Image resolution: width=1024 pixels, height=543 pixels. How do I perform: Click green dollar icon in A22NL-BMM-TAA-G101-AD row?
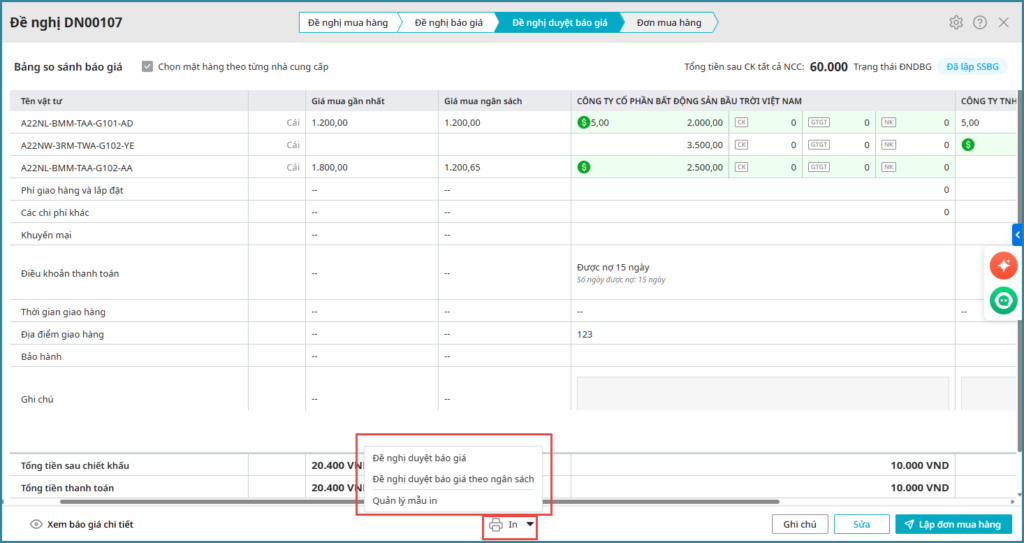(584, 122)
